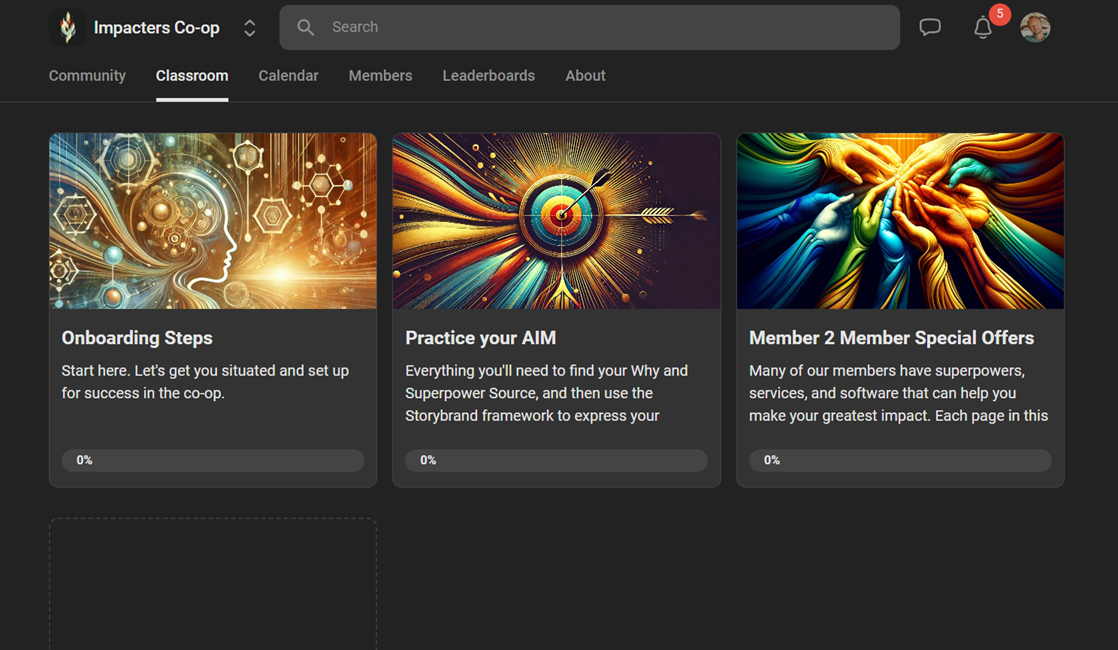This screenshot has width=1118, height=650.
Task: Open the Members tab
Action: [380, 76]
